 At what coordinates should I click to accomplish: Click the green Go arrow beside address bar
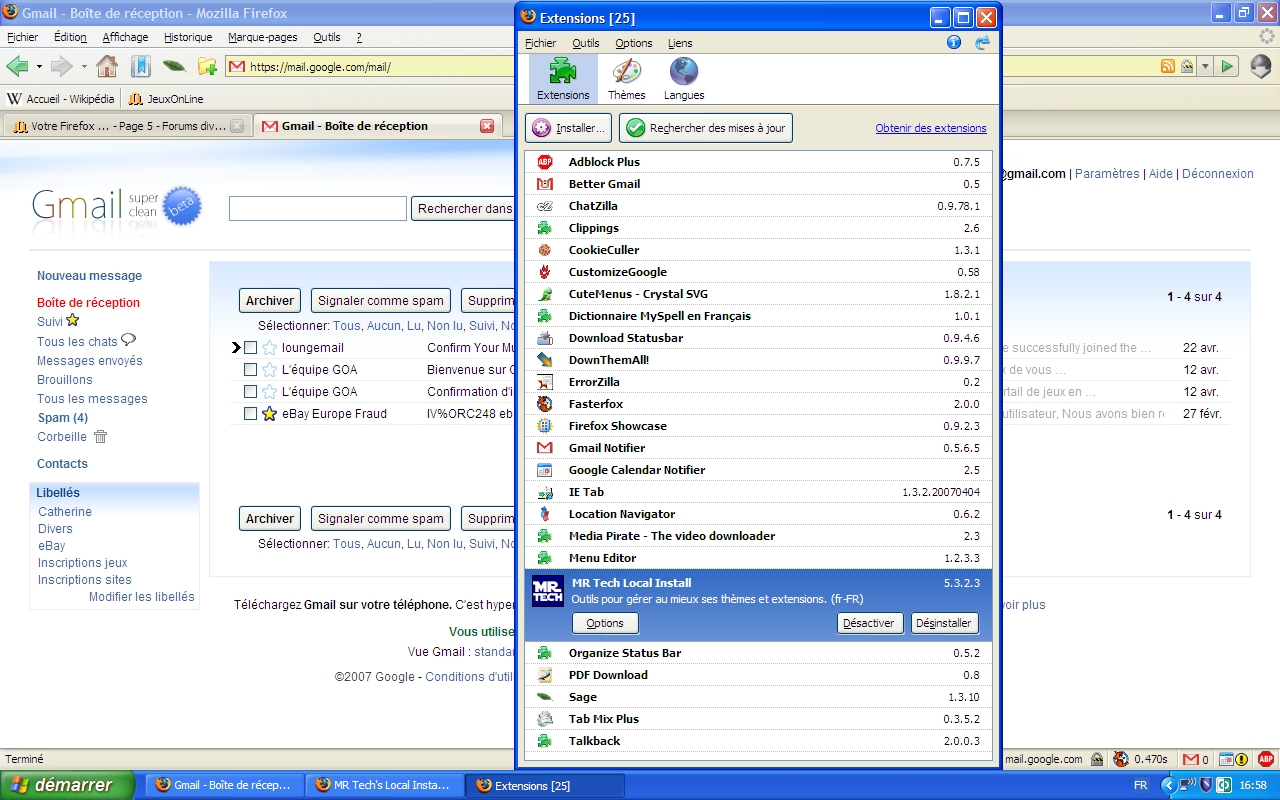(x=1229, y=67)
